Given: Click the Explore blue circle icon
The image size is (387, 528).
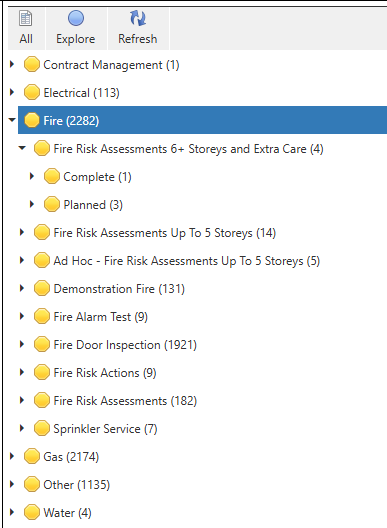Looking at the screenshot, I should click(x=76, y=18).
